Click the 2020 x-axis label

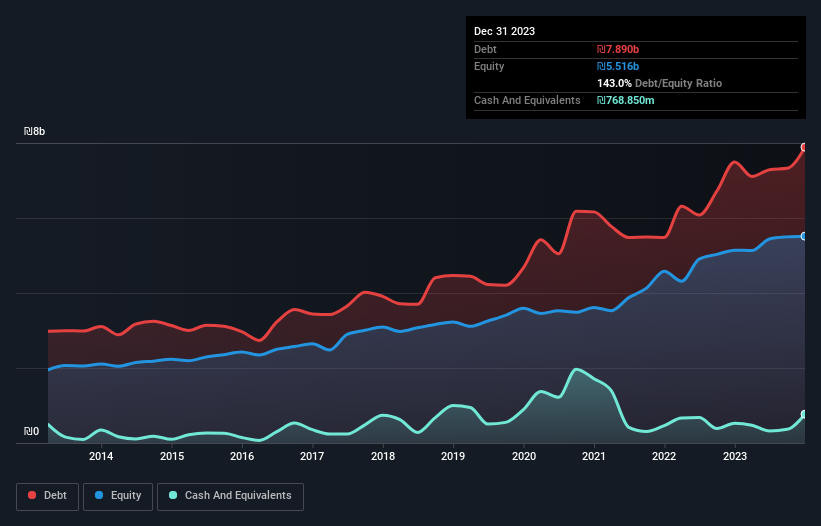tap(524, 457)
